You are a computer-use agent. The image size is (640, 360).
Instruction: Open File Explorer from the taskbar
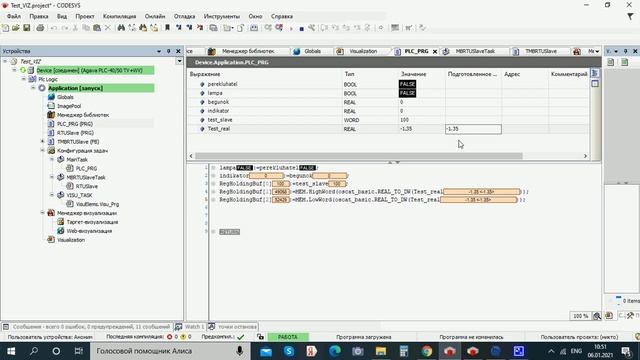click(381, 351)
